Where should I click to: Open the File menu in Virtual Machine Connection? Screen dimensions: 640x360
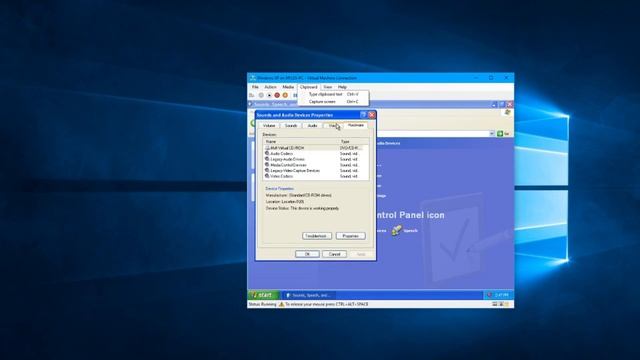(x=255, y=87)
